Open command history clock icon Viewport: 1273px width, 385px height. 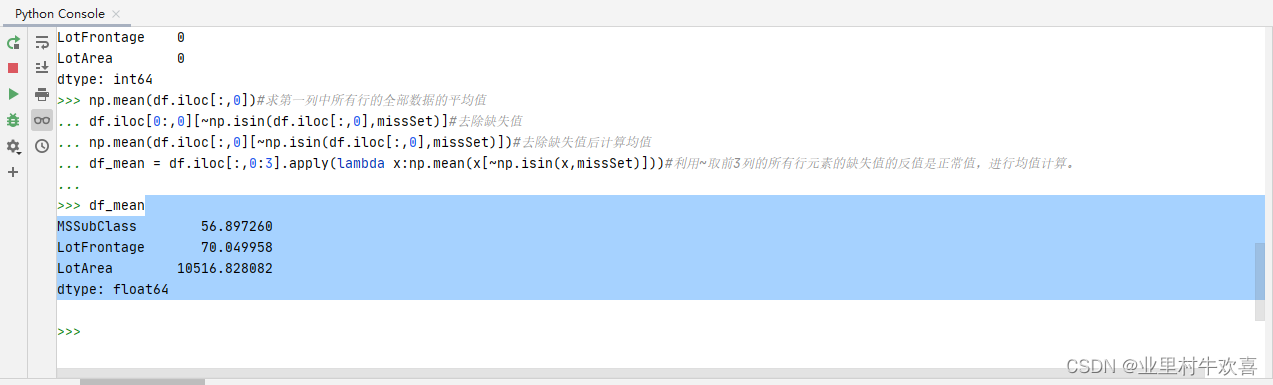[42, 146]
